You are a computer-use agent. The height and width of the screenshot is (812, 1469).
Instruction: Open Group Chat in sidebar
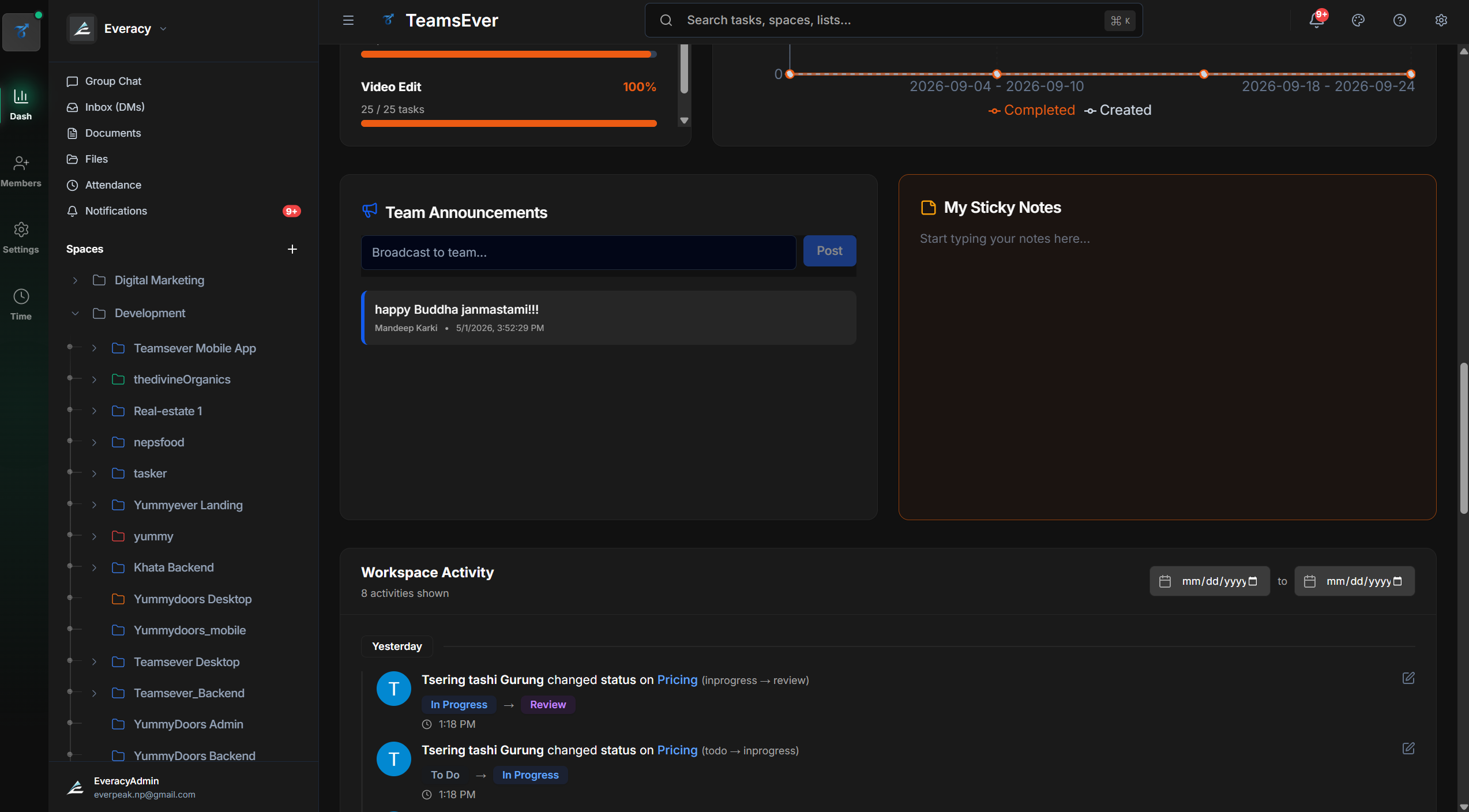tap(183, 81)
